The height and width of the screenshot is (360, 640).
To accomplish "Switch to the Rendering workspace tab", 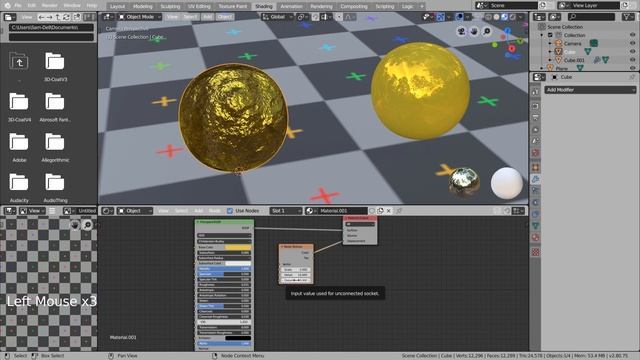I will click(x=321, y=7).
